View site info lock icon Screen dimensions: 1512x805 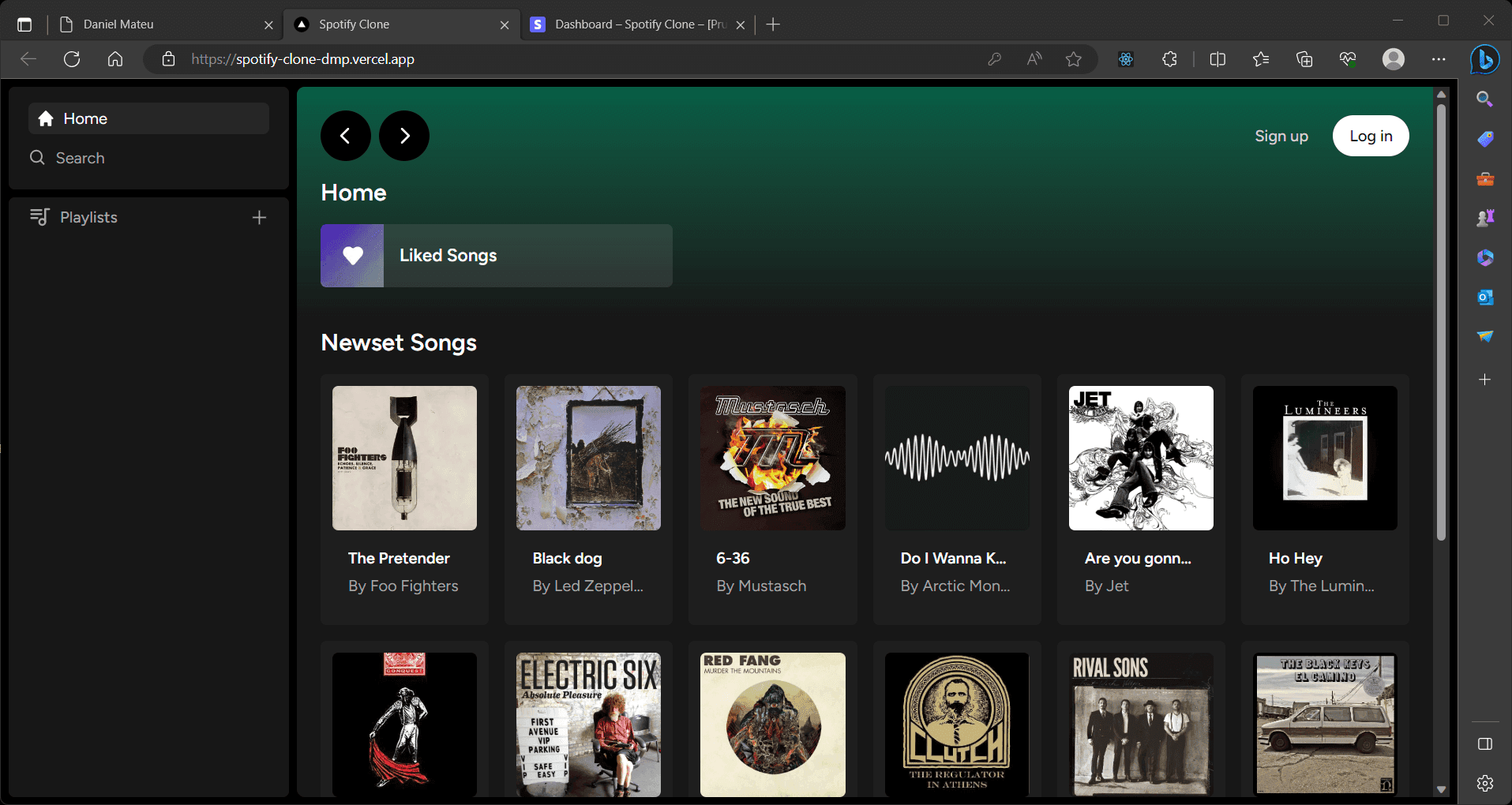pyautogui.click(x=168, y=59)
